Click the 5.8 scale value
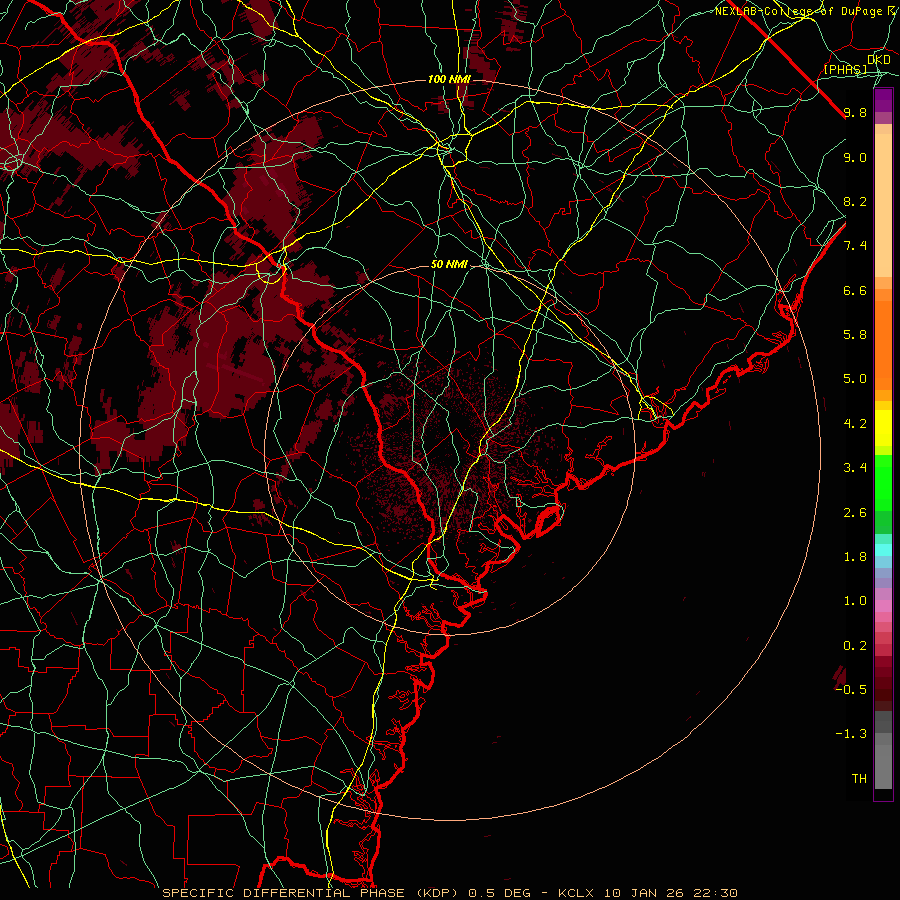This screenshot has height=900, width=900. [855, 335]
